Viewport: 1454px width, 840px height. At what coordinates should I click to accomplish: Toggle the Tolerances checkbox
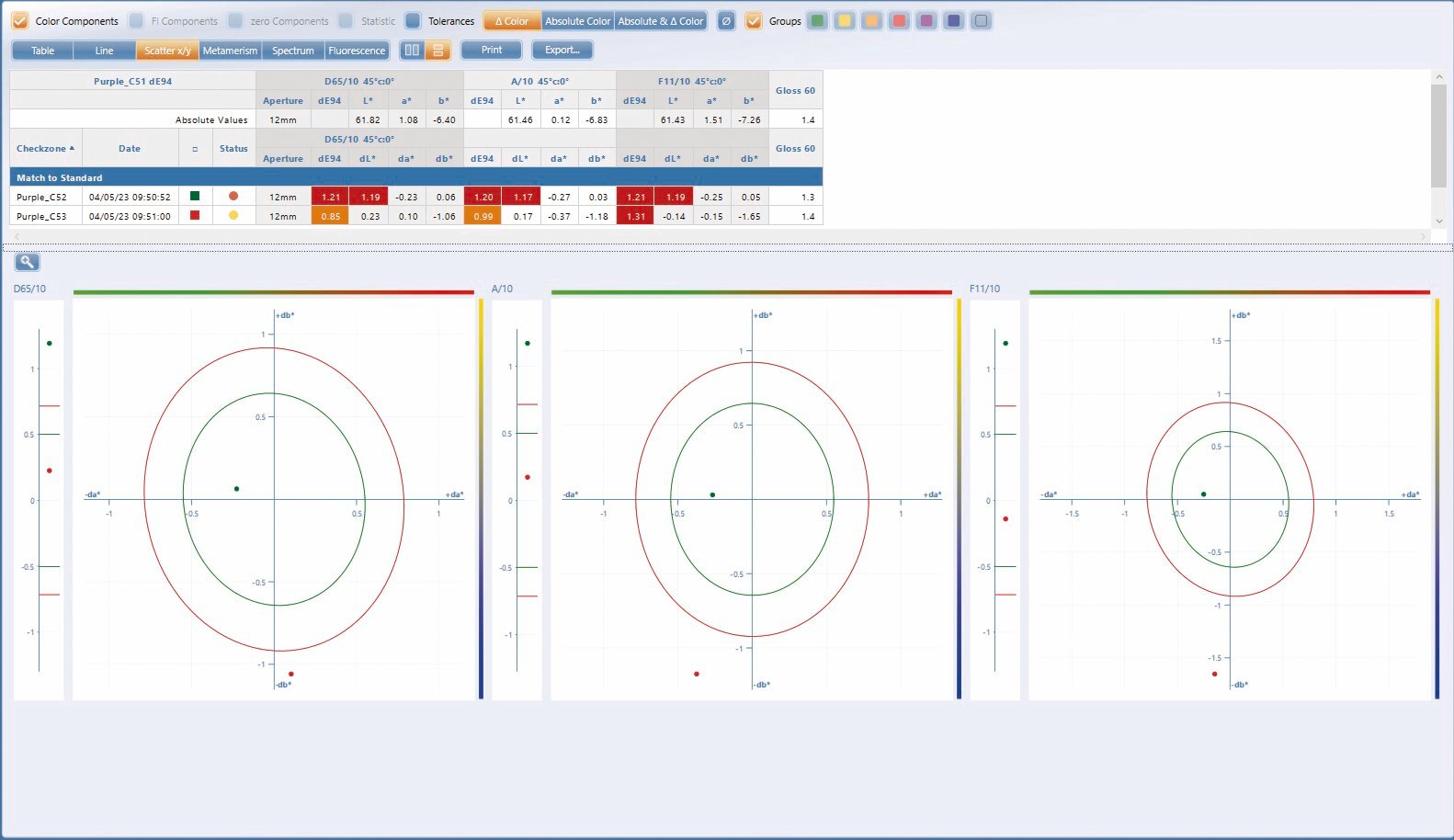coord(413,21)
